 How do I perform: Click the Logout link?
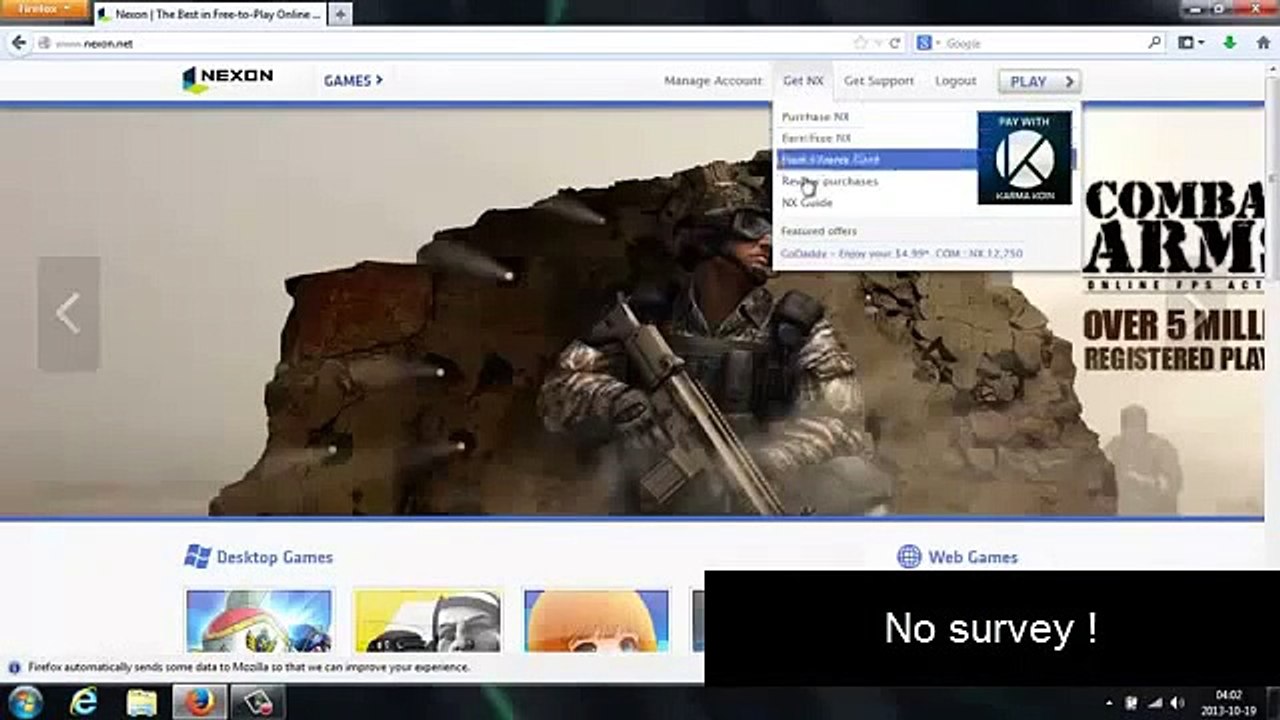pos(955,81)
